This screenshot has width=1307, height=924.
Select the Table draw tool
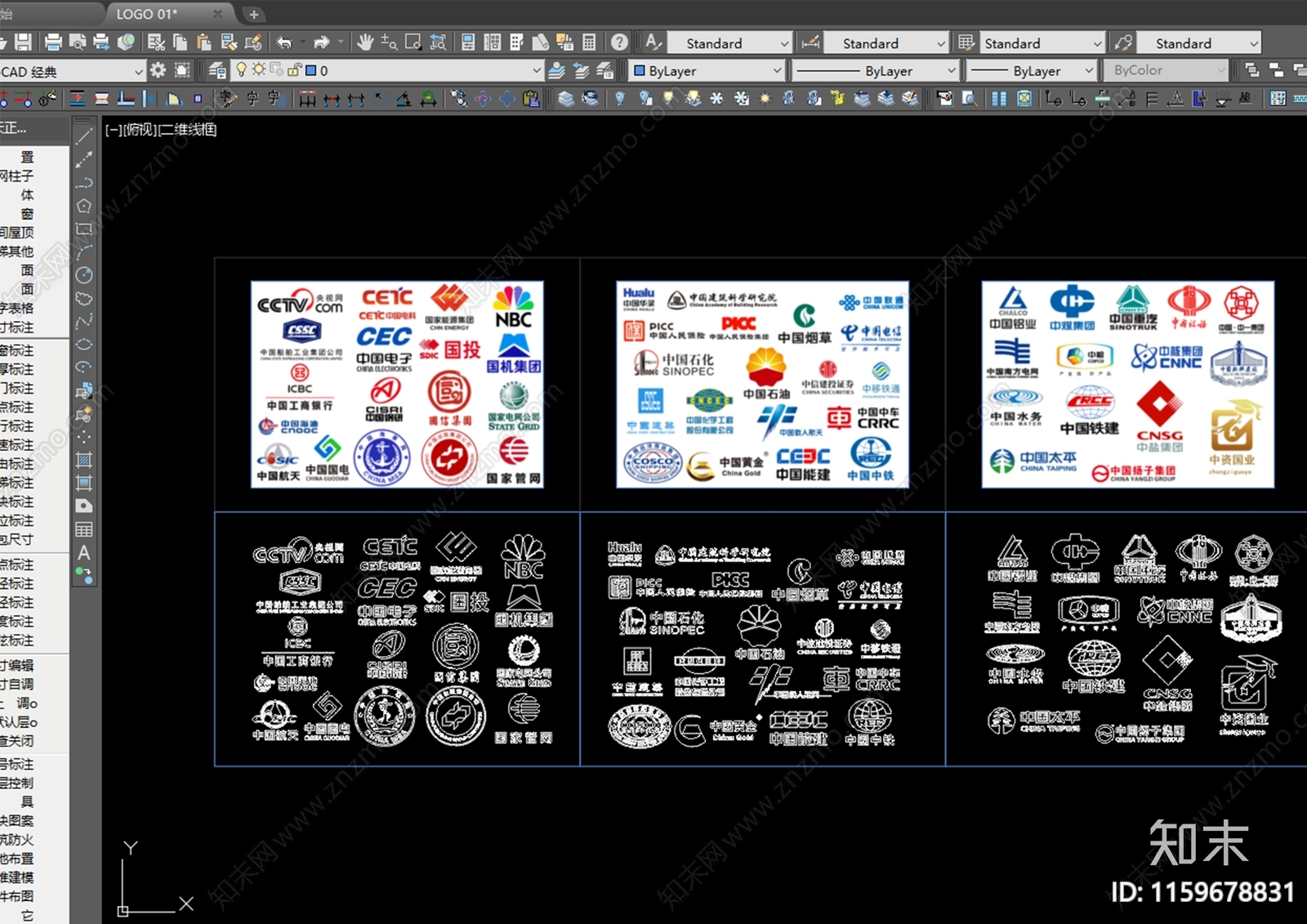[83, 529]
